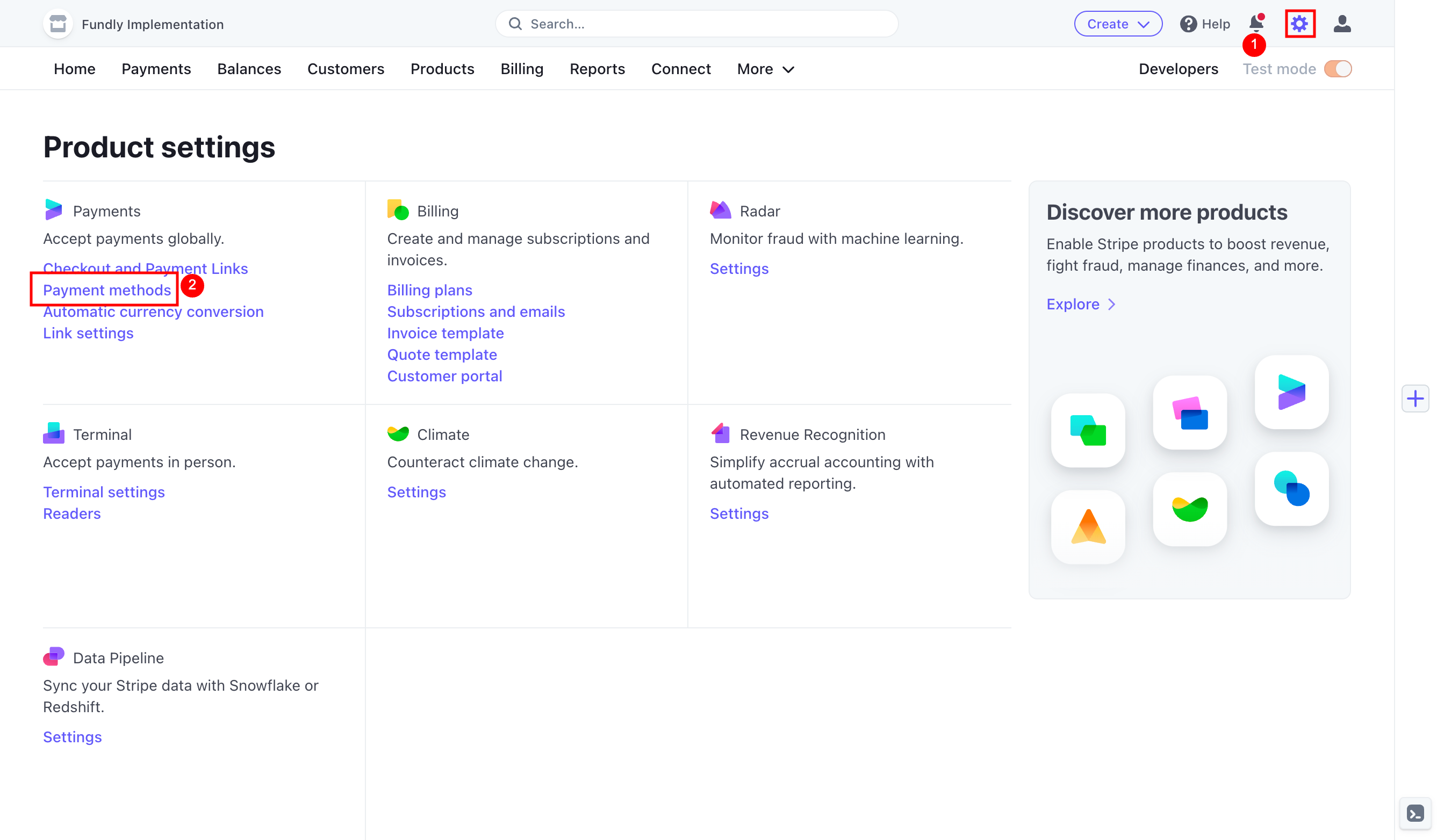Click the Help question mark icon
Screen dimensions: 1437x840
point(1188,24)
